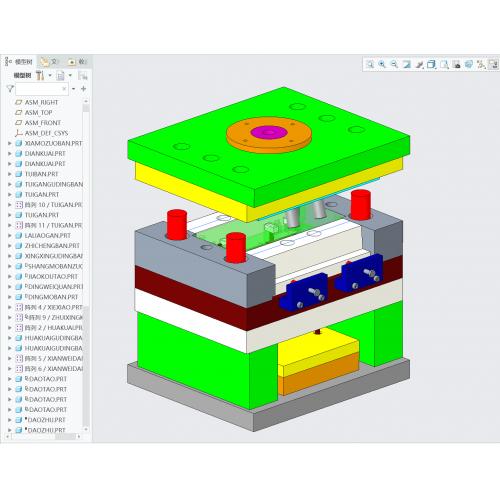Click the ASM_DEF_CSYS axis icon
This screenshot has width=500, height=500.
tap(19, 133)
